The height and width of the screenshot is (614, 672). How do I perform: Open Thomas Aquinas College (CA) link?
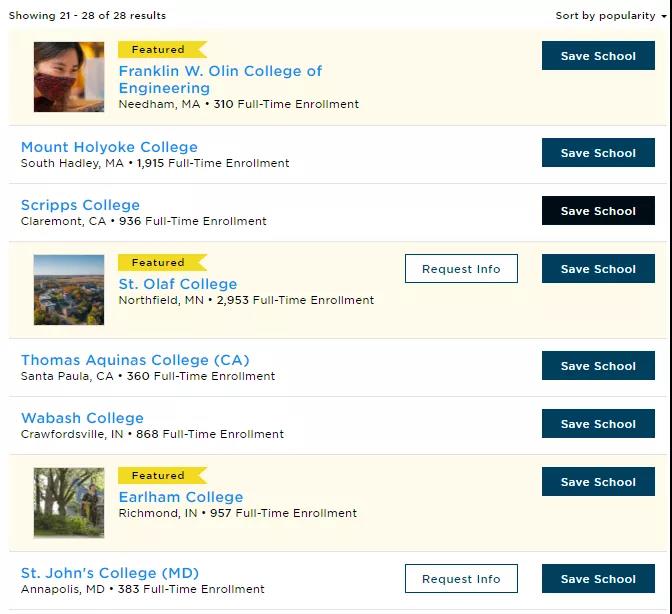[135, 360]
